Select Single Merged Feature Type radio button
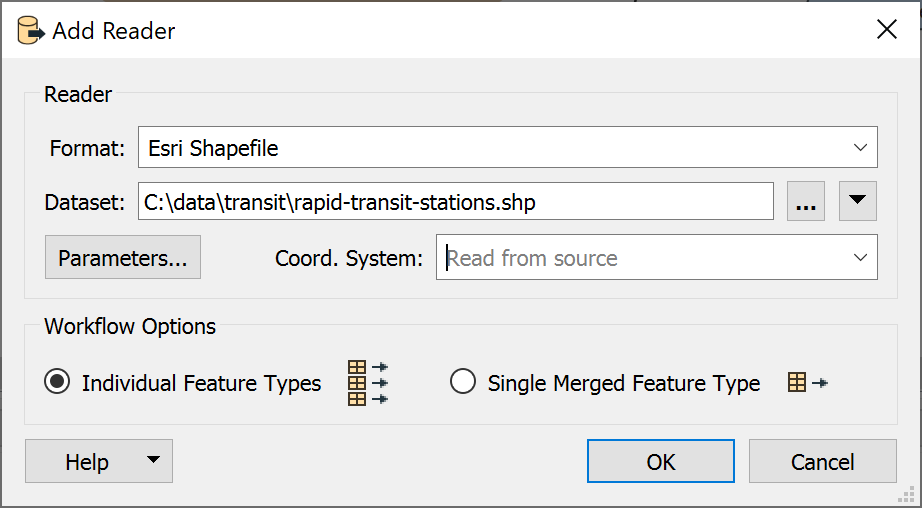The width and height of the screenshot is (922, 508). click(x=463, y=383)
